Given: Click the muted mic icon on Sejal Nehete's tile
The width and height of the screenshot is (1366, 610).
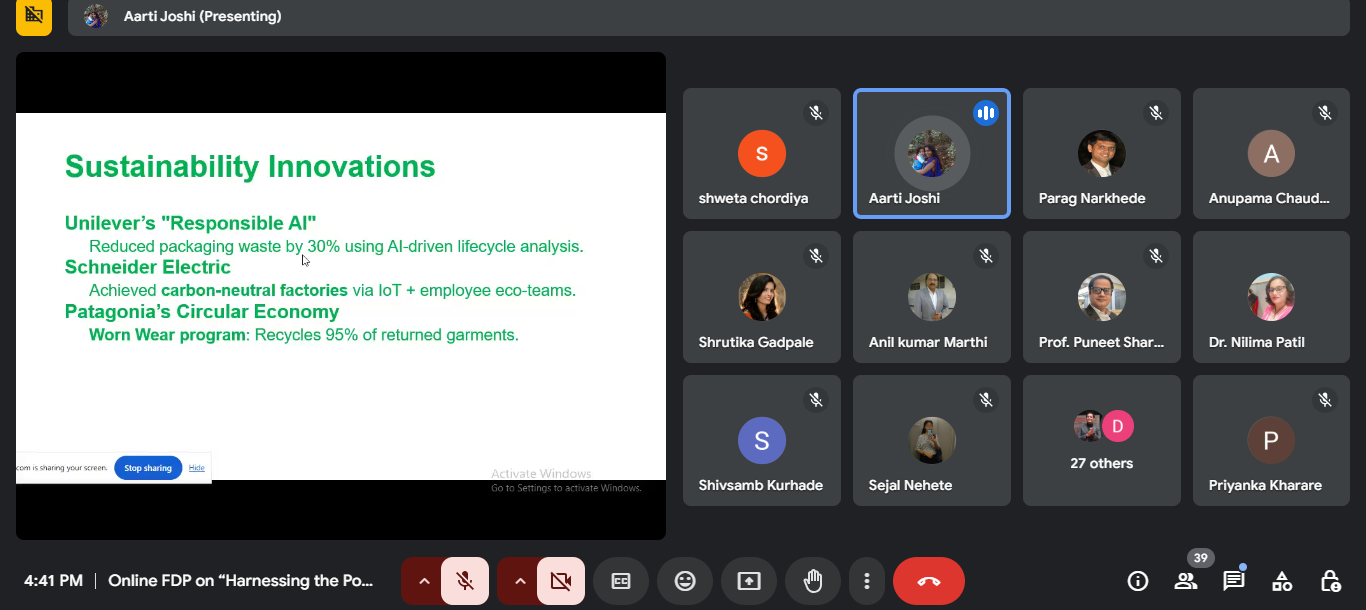Looking at the screenshot, I should point(986,400).
